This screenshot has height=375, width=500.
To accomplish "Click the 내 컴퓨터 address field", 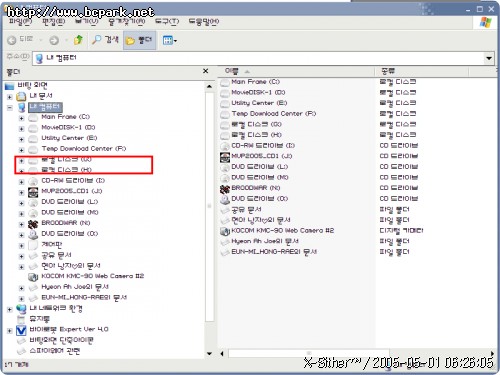I will (x=258, y=58).
